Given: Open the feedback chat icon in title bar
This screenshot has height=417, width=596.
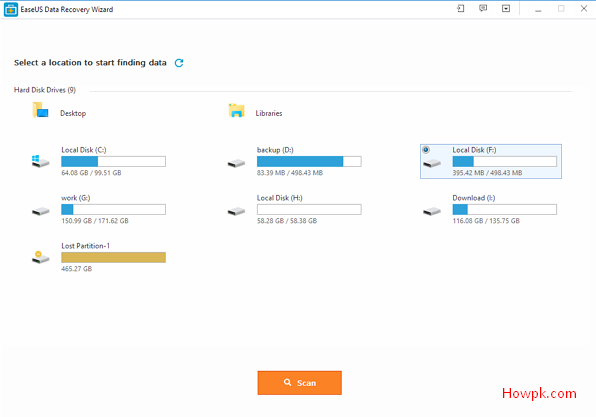Looking at the screenshot, I should (483, 8).
